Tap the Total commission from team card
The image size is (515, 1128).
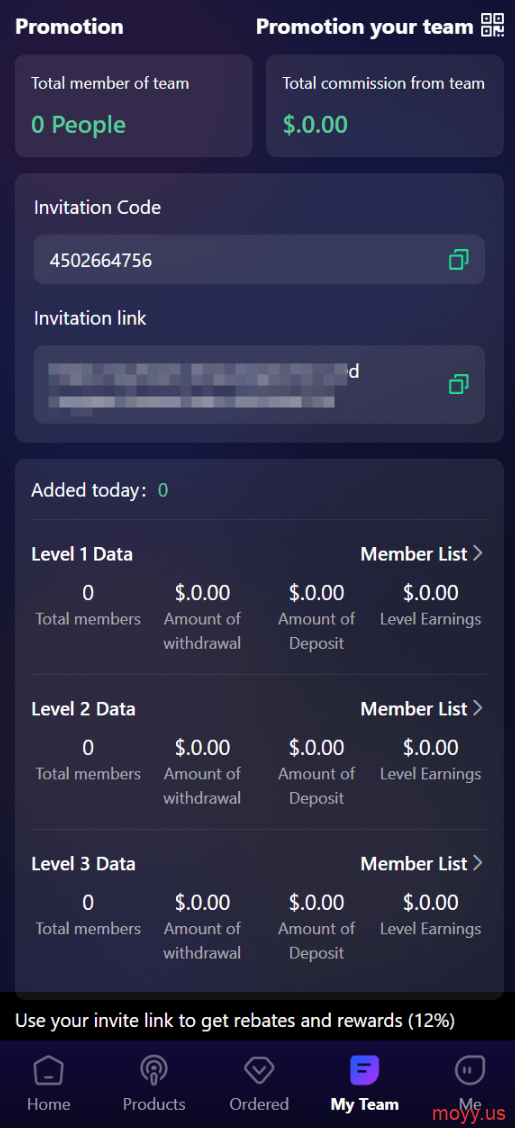tap(385, 106)
